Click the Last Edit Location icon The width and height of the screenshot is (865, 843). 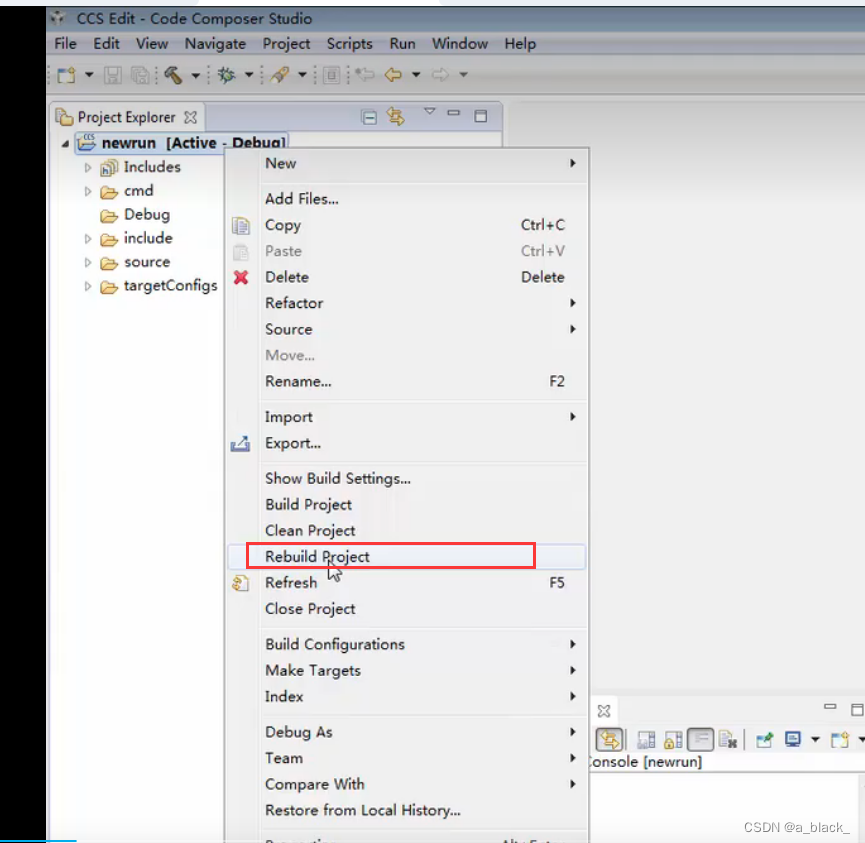(365, 74)
